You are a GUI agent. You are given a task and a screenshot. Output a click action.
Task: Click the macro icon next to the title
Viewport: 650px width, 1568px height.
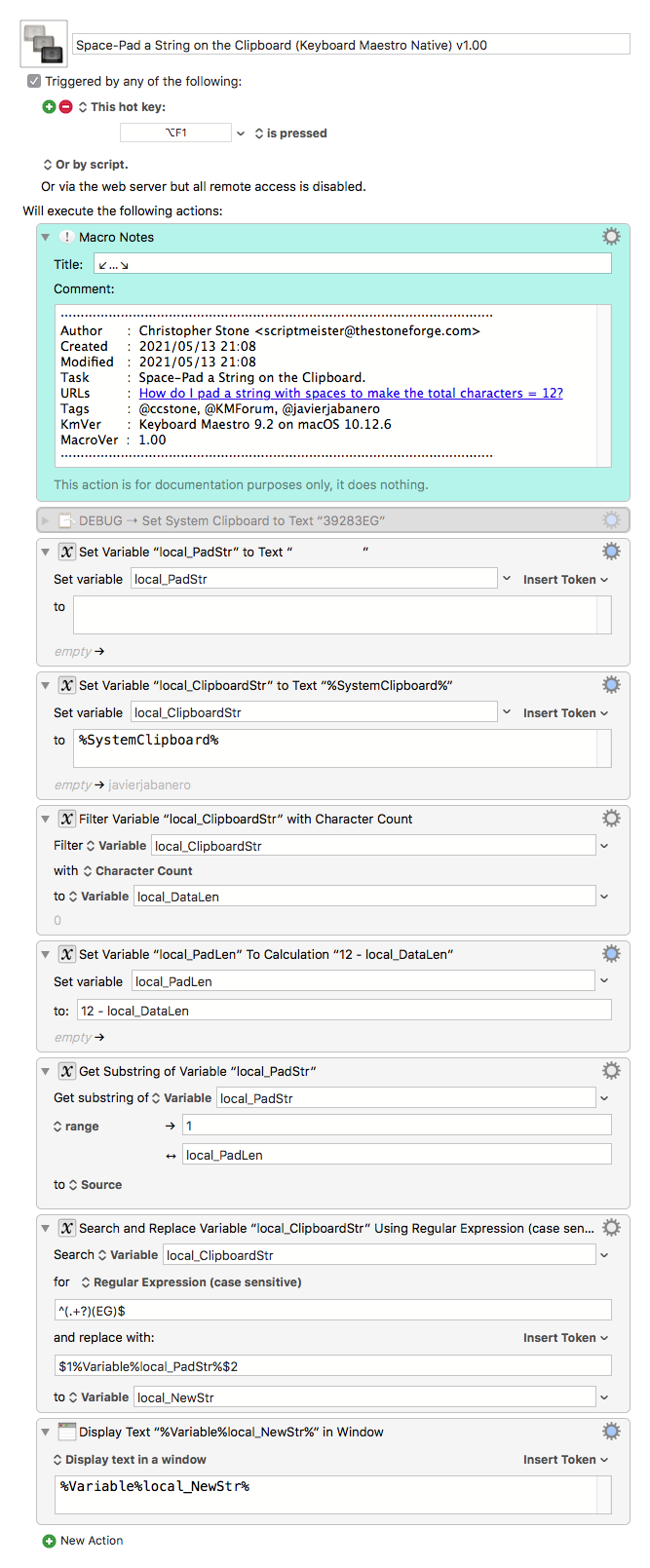(x=44, y=44)
